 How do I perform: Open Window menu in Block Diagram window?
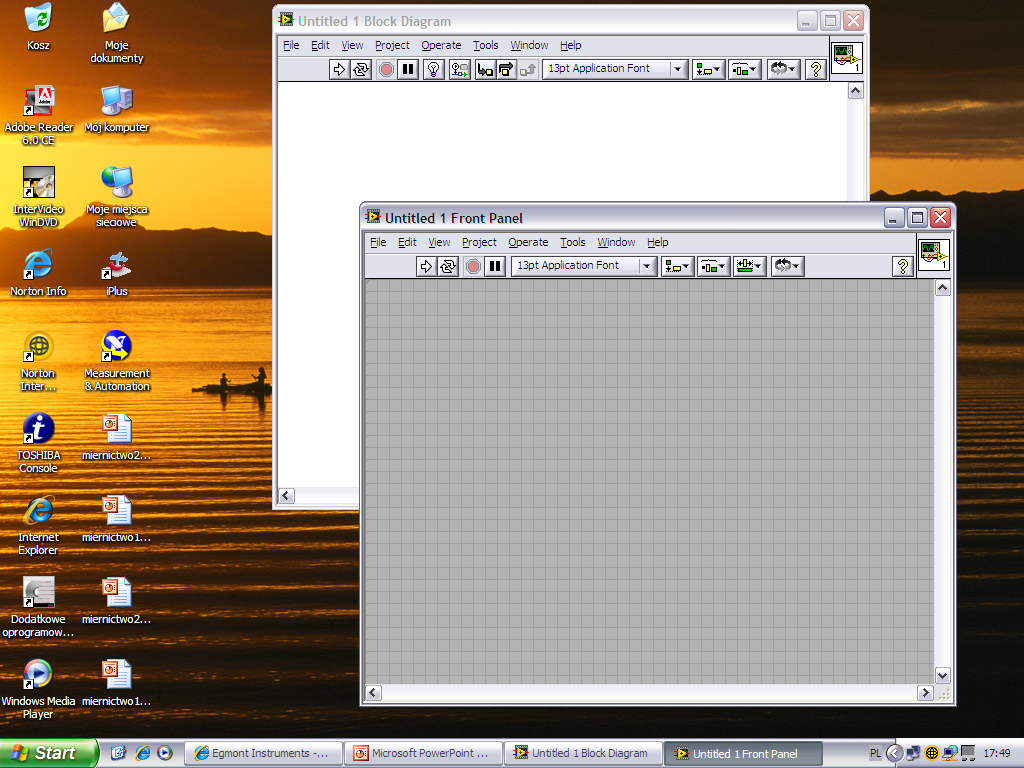pyautogui.click(x=529, y=45)
